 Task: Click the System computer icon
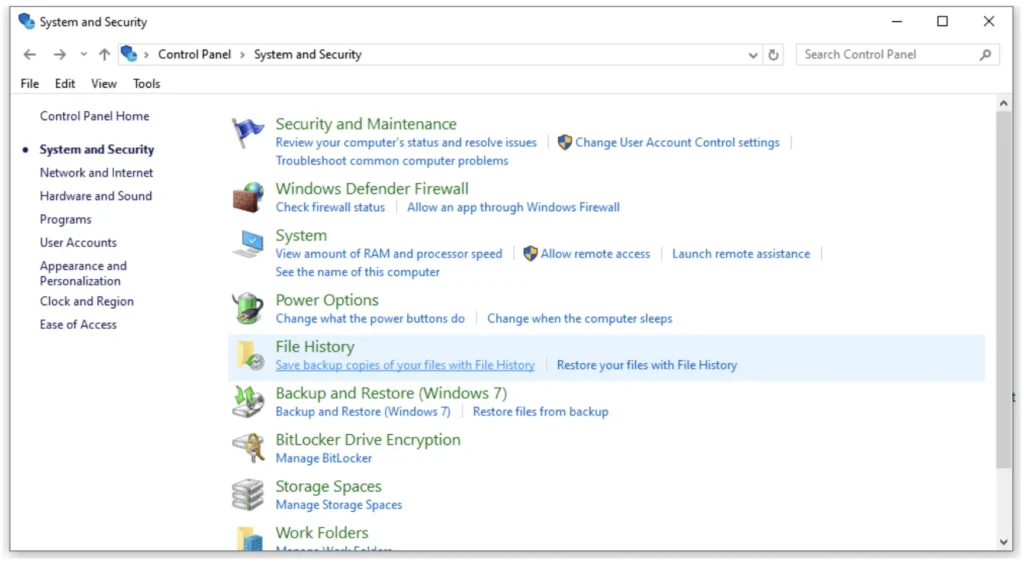click(248, 244)
